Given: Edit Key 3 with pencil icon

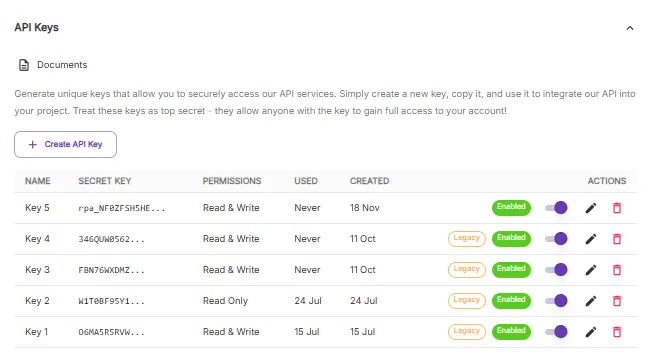Looking at the screenshot, I should [x=591, y=270].
